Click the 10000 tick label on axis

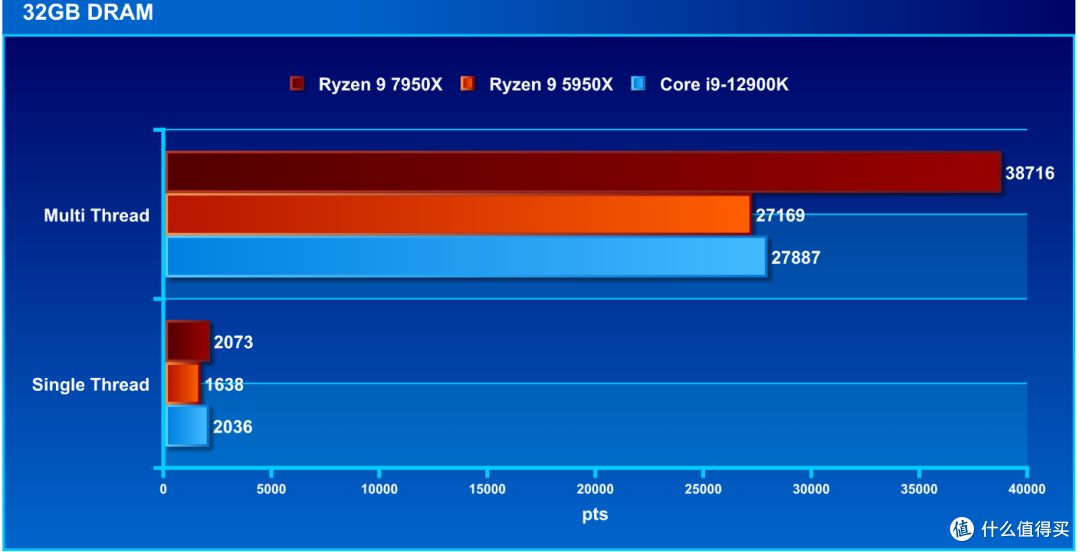[379, 489]
